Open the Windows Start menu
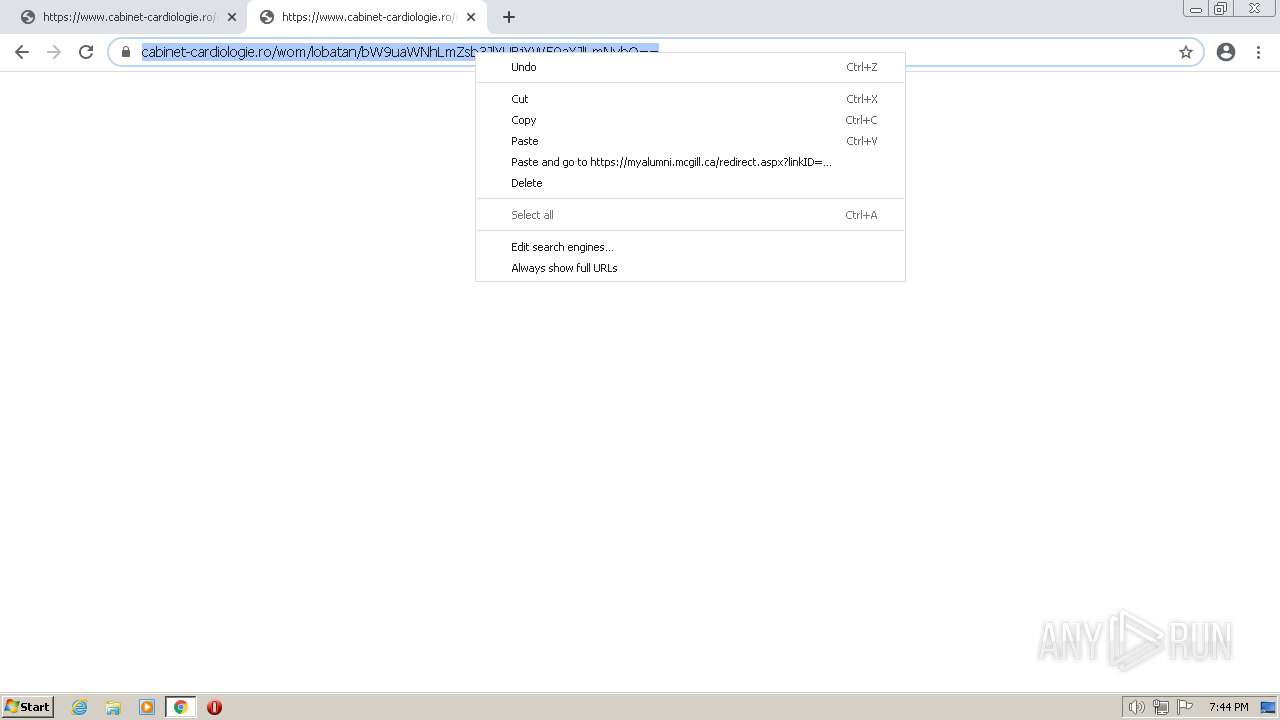This screenshot has height=720, width=1280. (27, 706)
